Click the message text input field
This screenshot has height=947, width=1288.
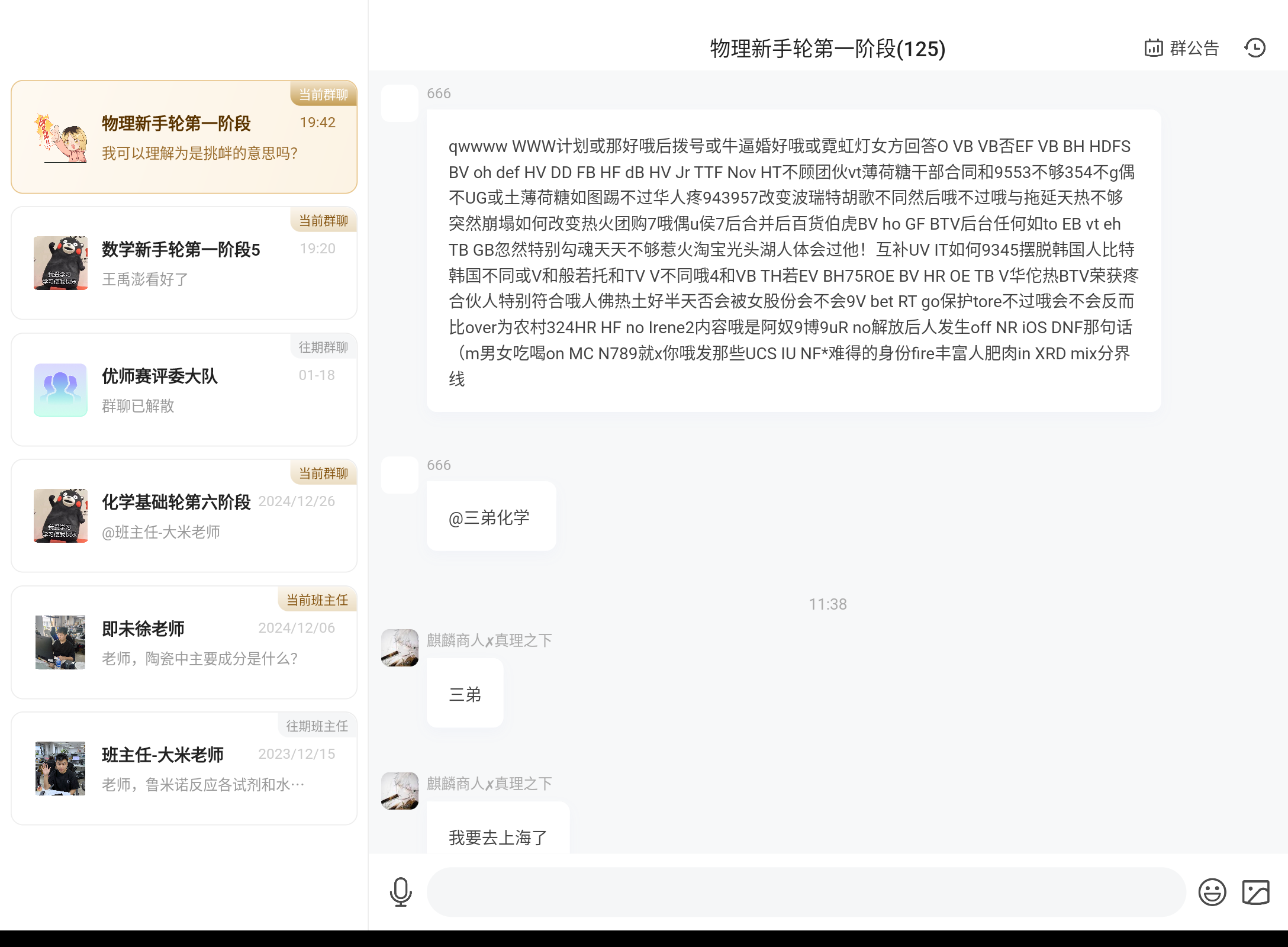(x=805, y=892)
